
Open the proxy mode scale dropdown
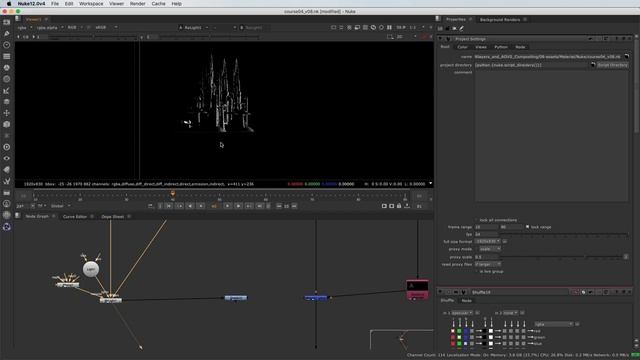(490, 249)
